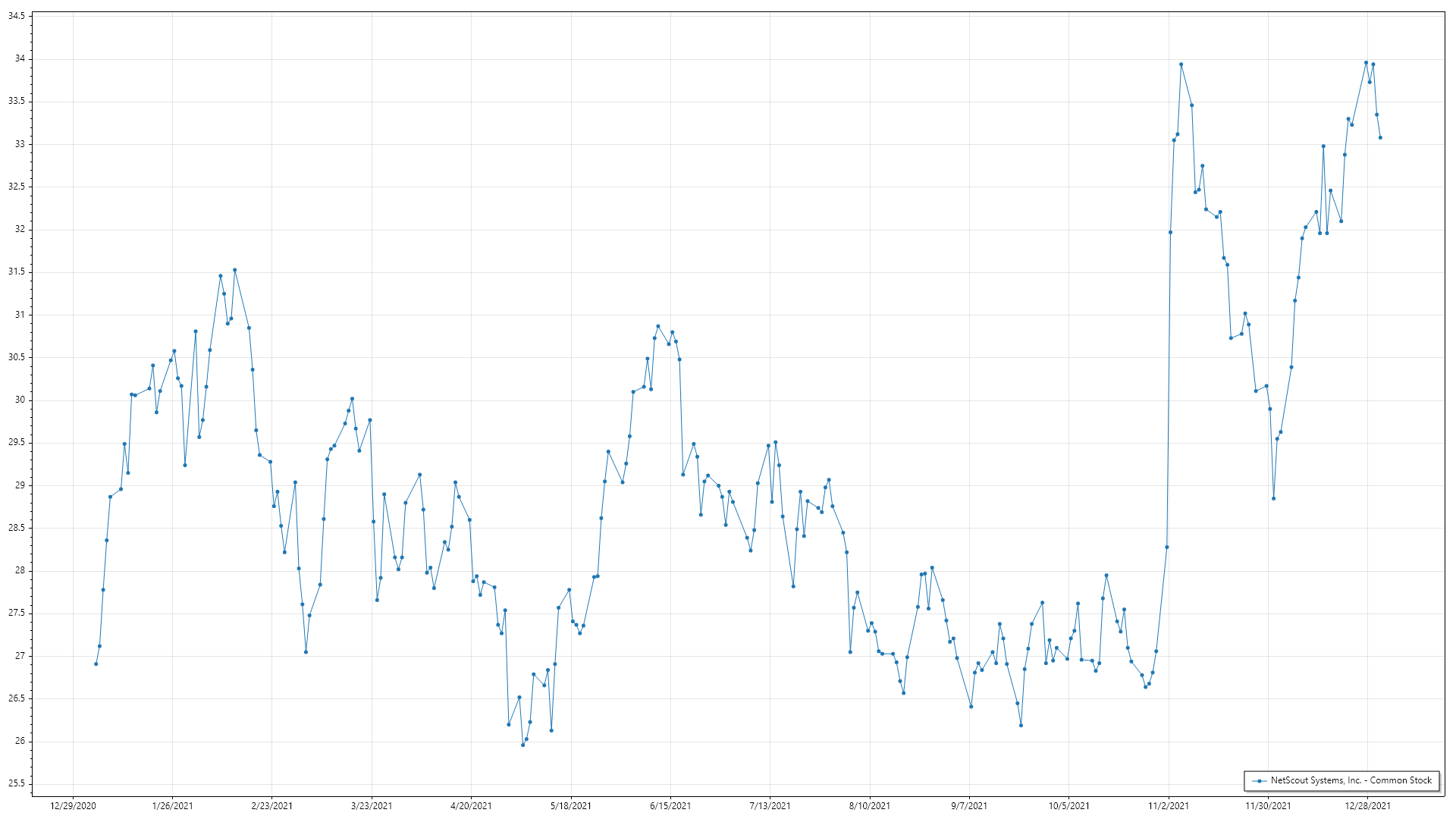Select the 30 y-axis value label
1456x819 pixels.
point(20,400)
